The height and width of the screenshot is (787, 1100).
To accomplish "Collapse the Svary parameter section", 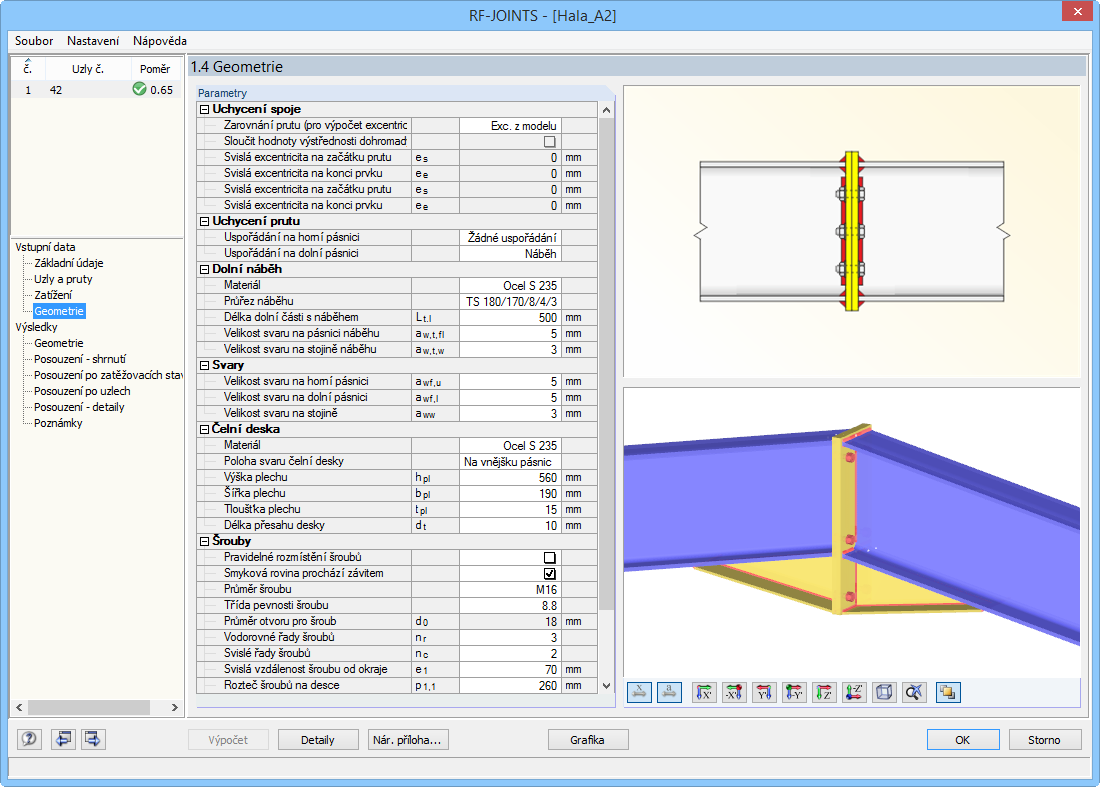I will (x=206, y=365).
